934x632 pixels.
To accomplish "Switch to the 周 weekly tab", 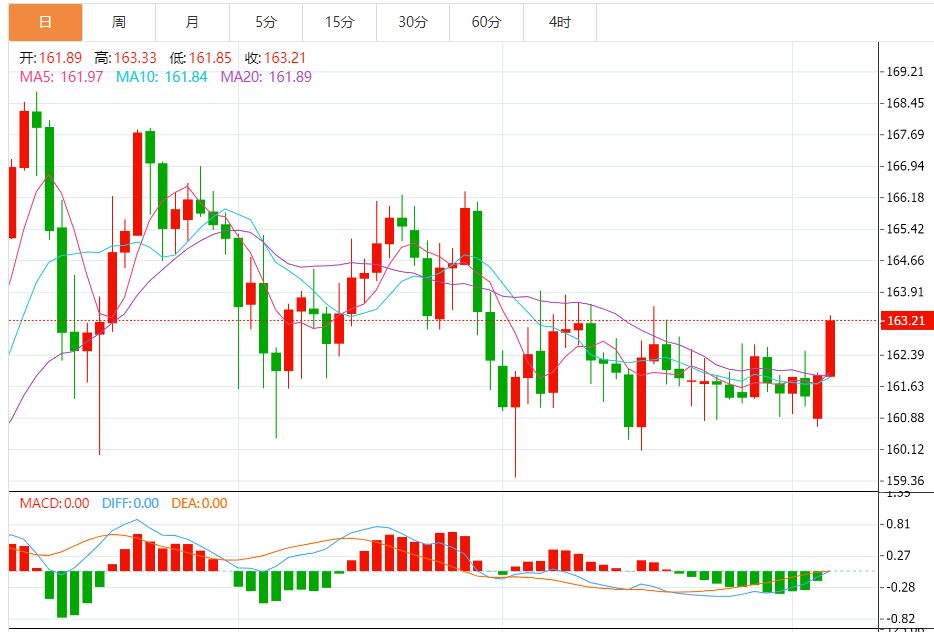I will tap(119, 23).
